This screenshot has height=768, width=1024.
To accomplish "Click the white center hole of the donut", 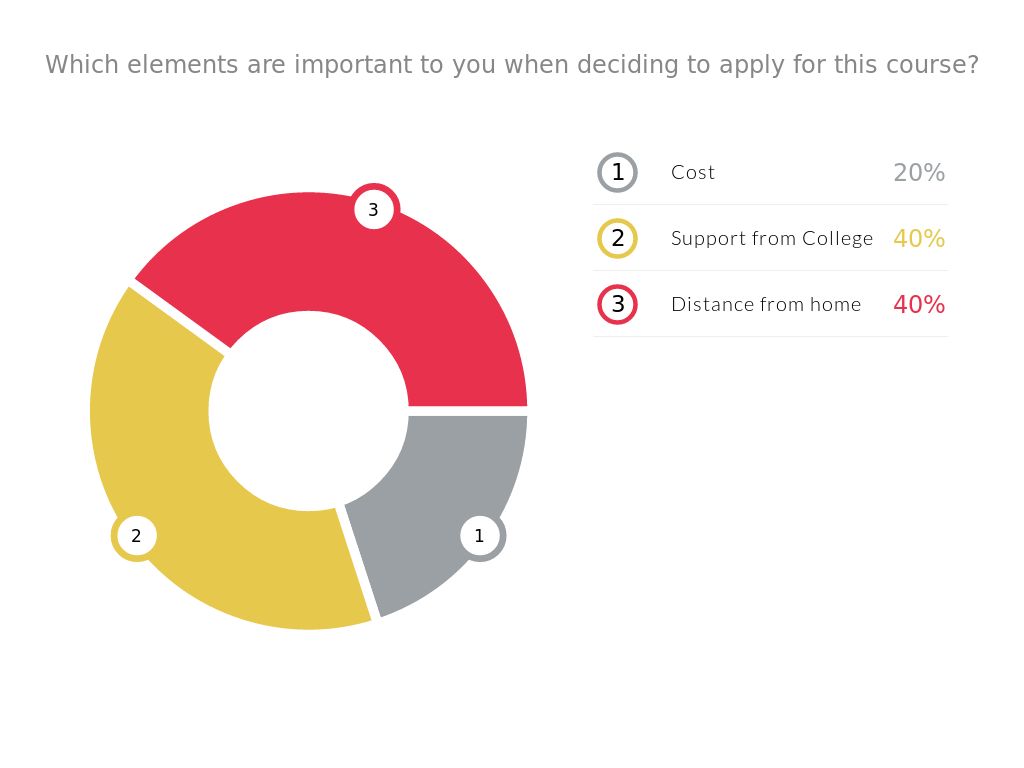I will [x=308, y=411].
